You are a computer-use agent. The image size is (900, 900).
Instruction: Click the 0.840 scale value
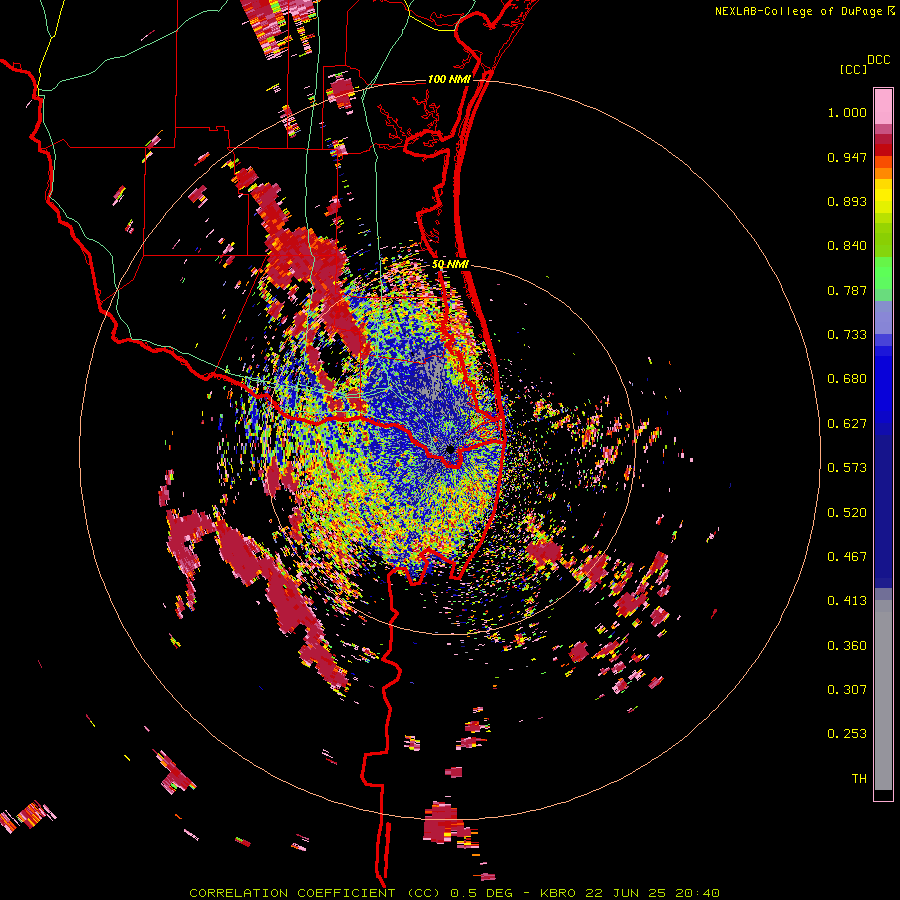pyautogui.click(x=847, y=246)
